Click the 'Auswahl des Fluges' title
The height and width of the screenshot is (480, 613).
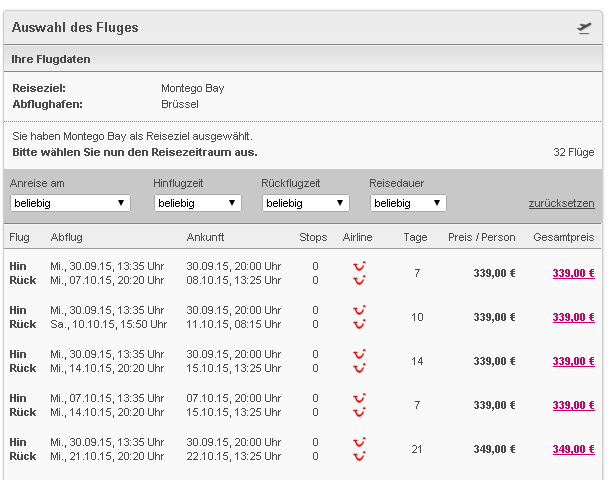click(75, 28)
